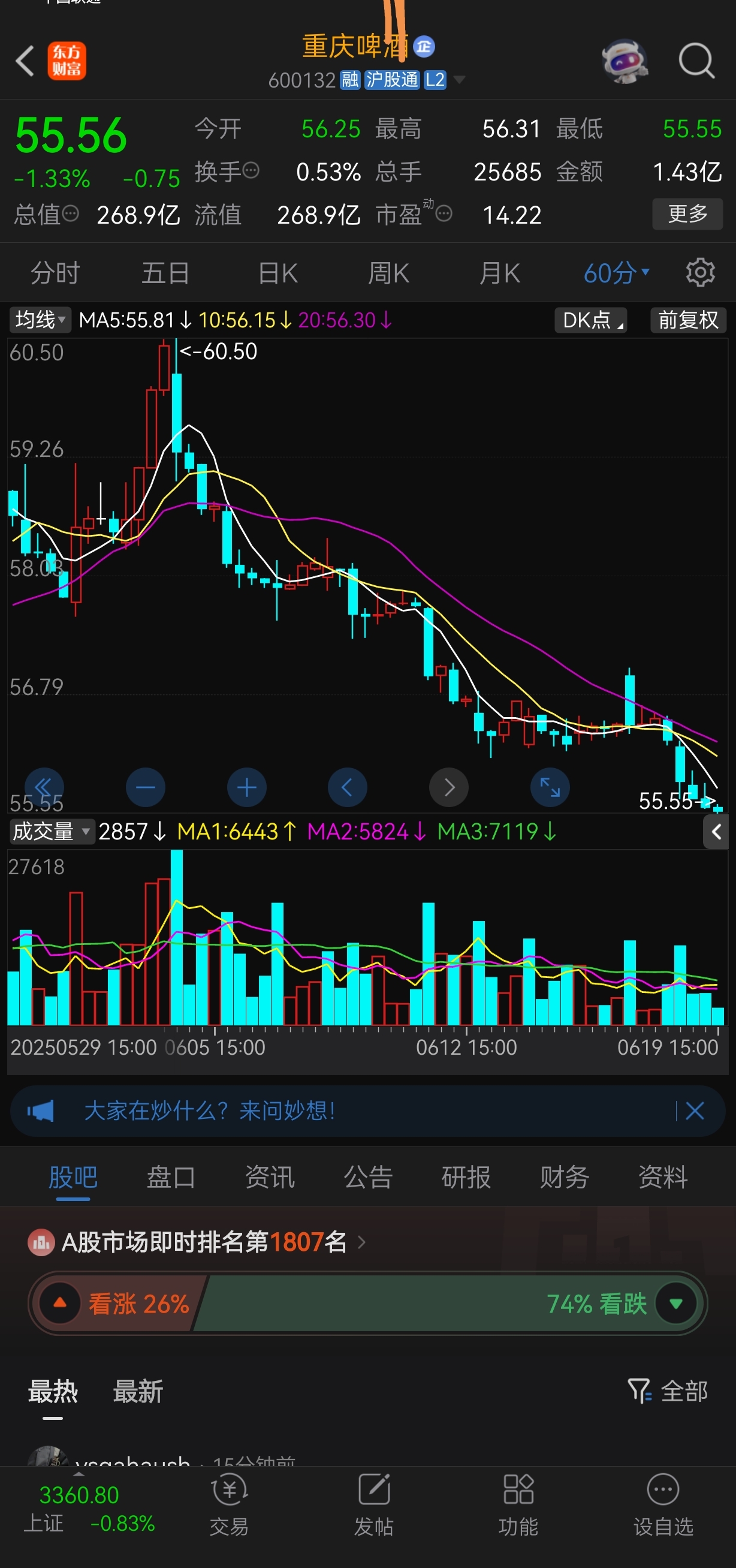Image resolution: width=736 pixels, height=1568 pixels.
Task: Tap the 看涨/看跌 sentiment bar
Action: pyautogui.click(x=367, y=1303)
